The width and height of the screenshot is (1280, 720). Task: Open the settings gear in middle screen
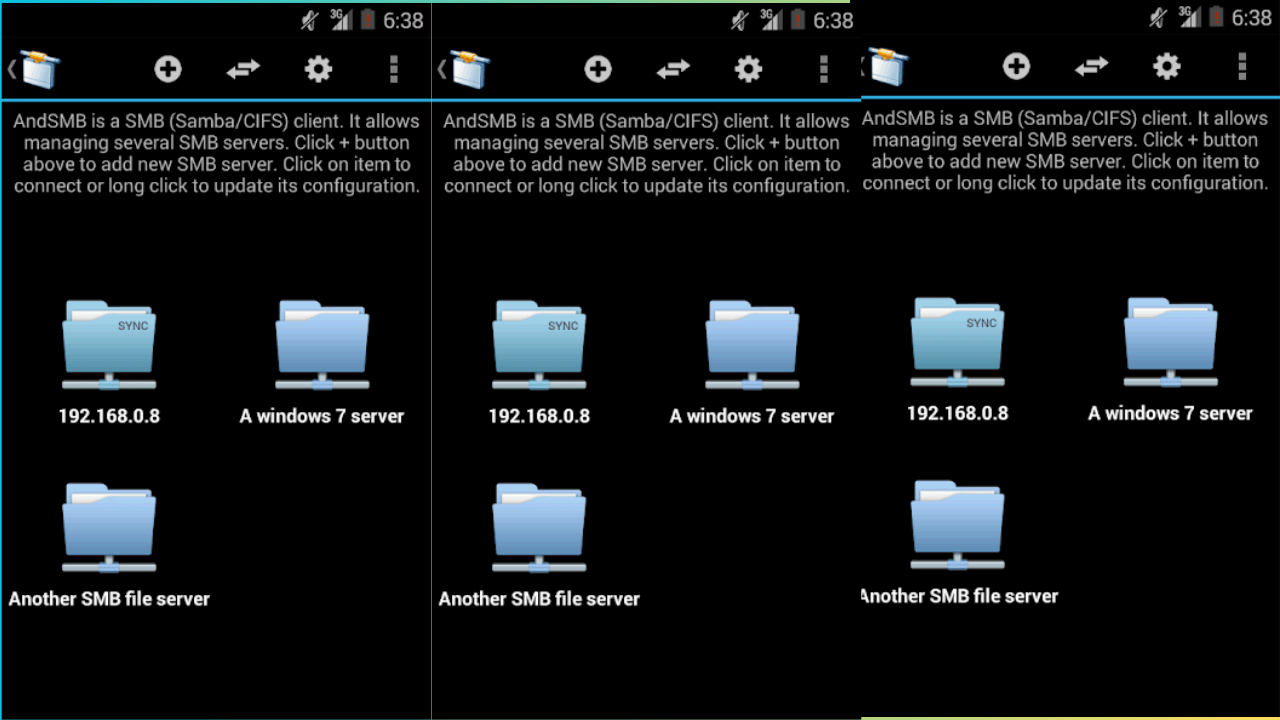pos(748,68)
